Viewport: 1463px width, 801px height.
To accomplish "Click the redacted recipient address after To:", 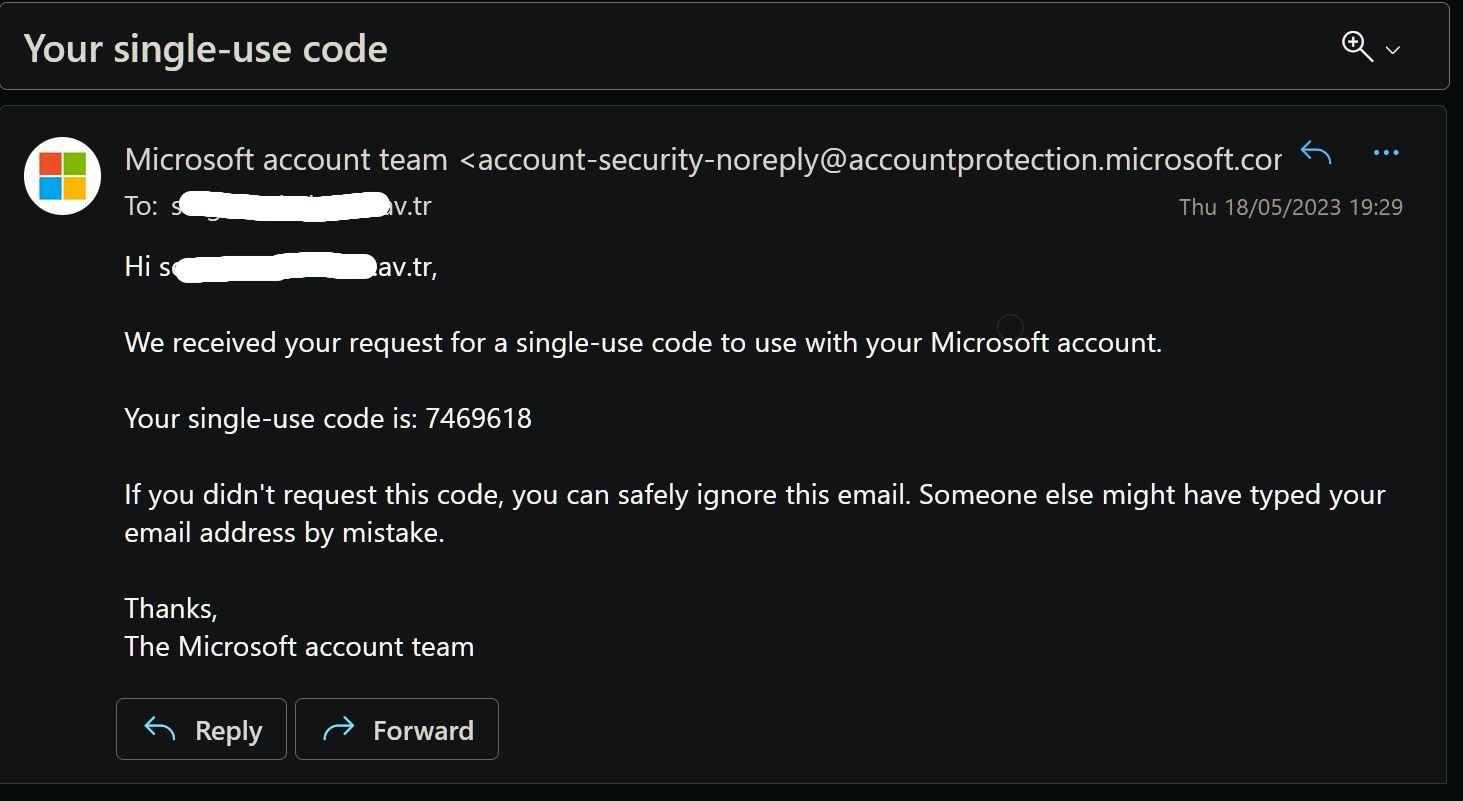I will [x=302, y=206].
